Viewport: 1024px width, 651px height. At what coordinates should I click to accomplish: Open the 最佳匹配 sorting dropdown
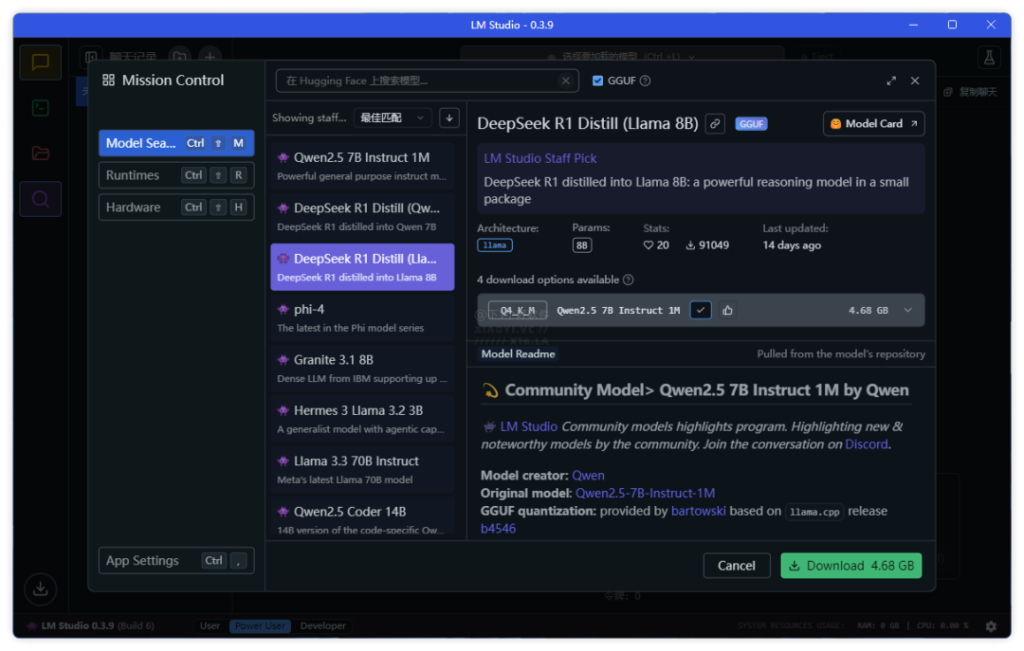click(x=393, y=117)
